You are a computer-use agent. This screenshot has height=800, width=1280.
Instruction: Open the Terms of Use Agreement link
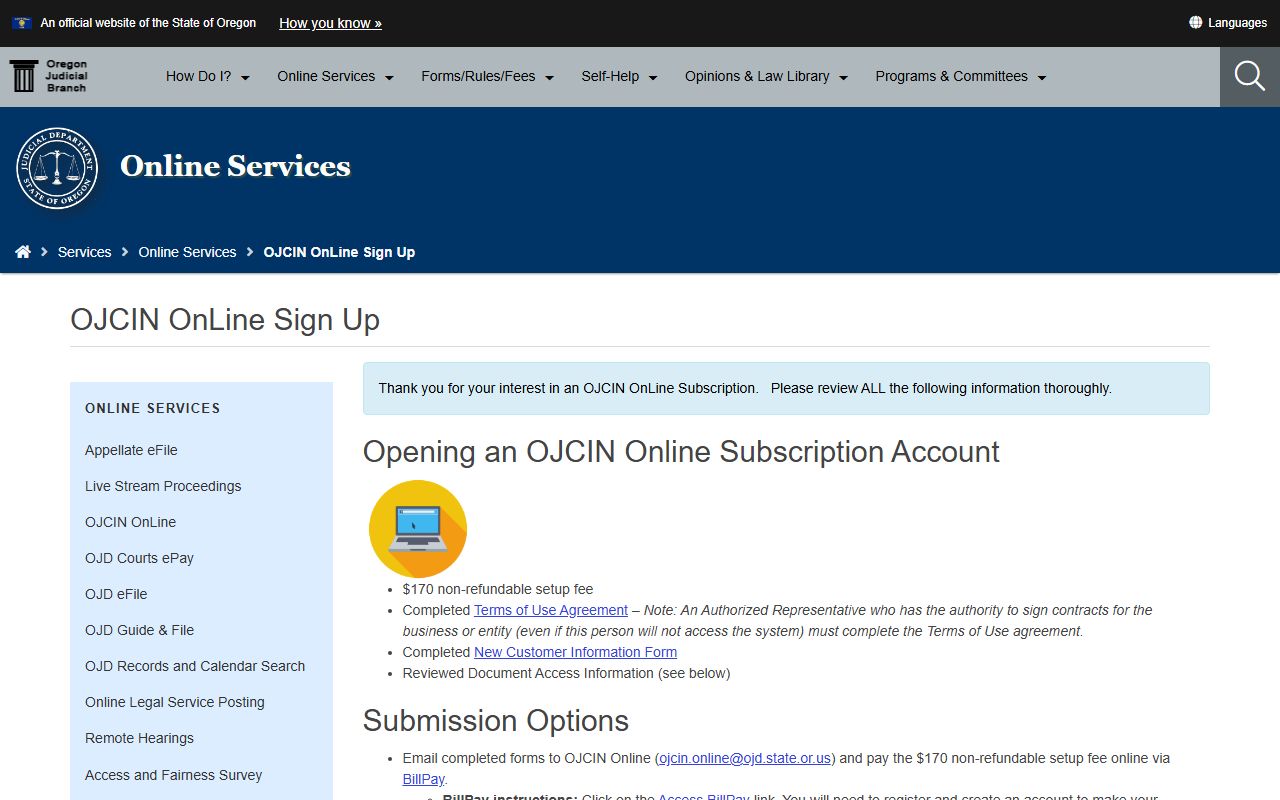551,610
